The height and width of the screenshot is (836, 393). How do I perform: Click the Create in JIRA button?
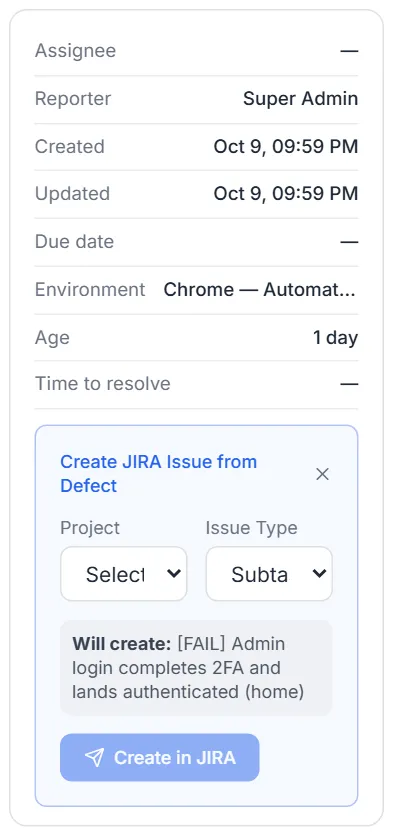(x=159, y=758)
